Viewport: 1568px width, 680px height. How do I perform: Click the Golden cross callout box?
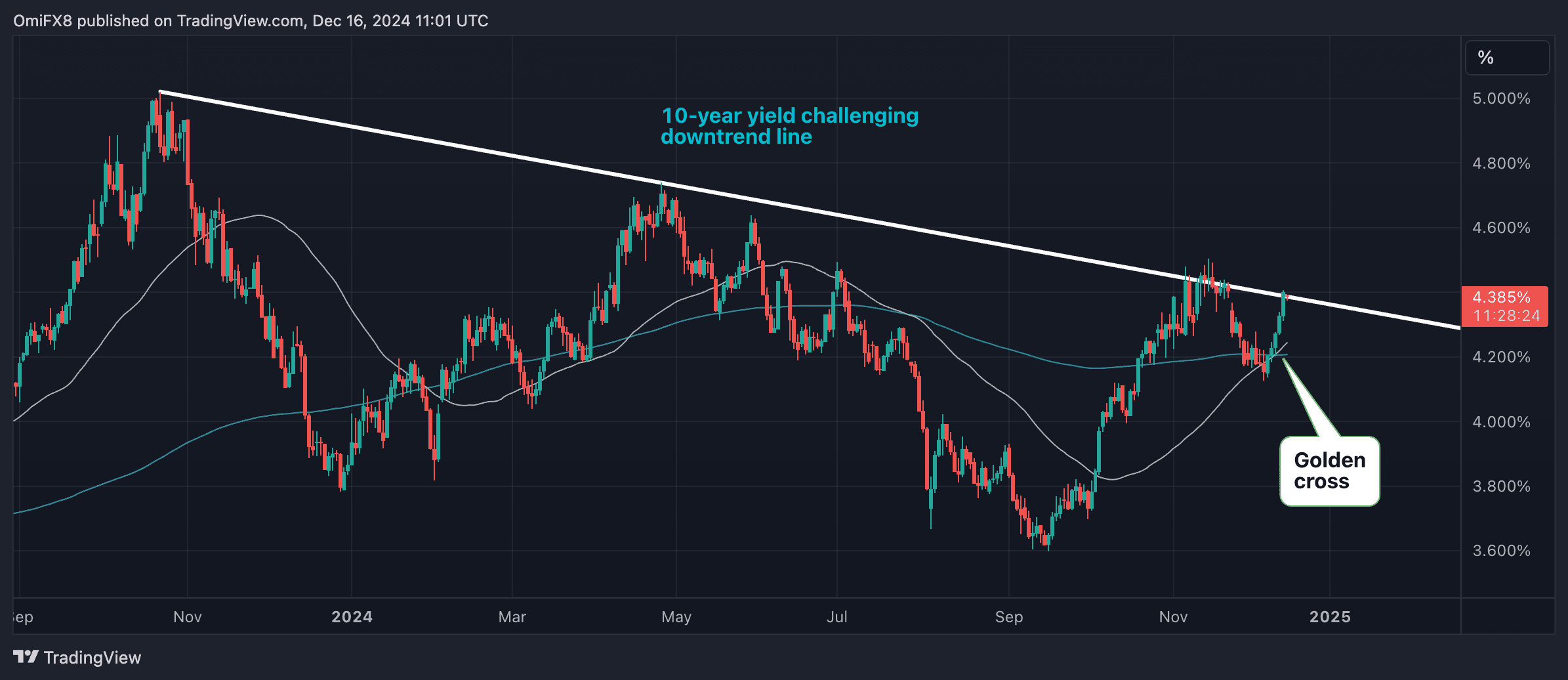coord(1330,471)
